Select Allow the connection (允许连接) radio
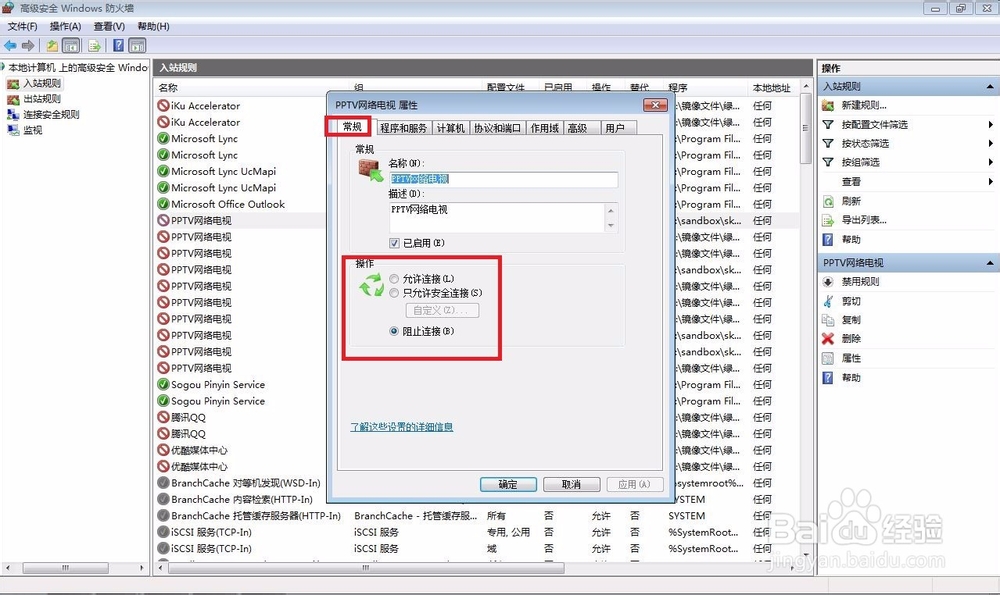 click(394, 279)
